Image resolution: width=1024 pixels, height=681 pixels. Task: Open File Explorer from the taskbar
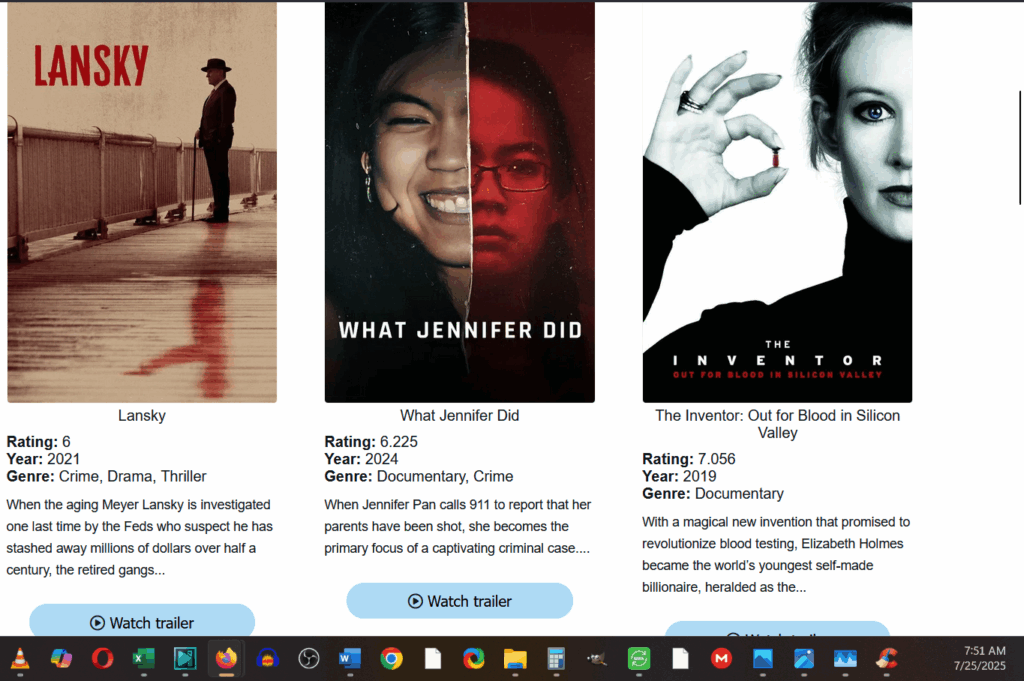coord(515,658)
